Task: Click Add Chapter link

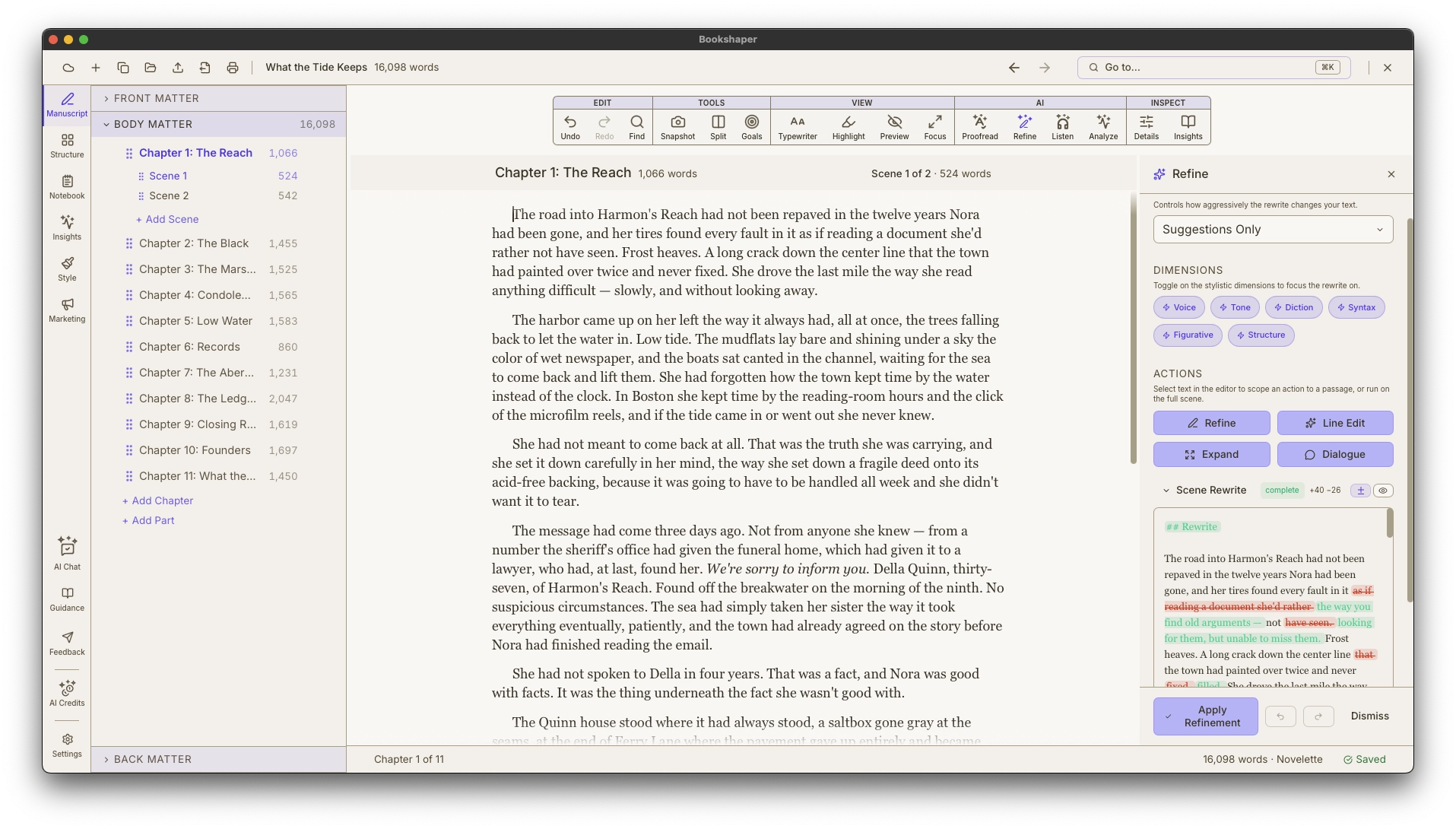Action: (157, 500)
